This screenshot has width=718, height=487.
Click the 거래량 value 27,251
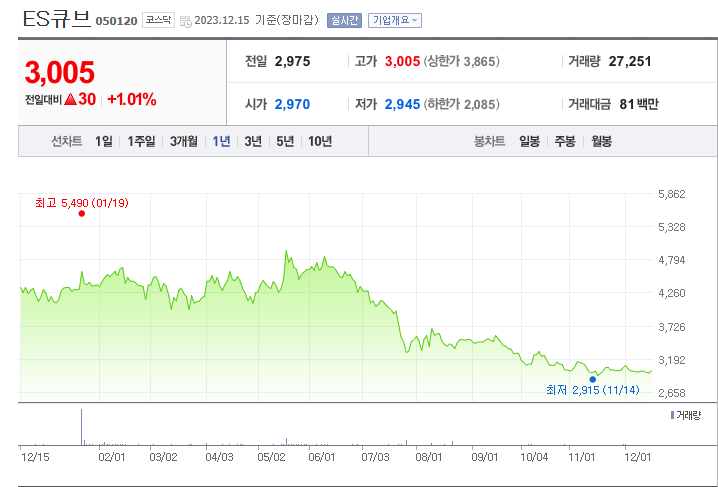tap(630, 61)
